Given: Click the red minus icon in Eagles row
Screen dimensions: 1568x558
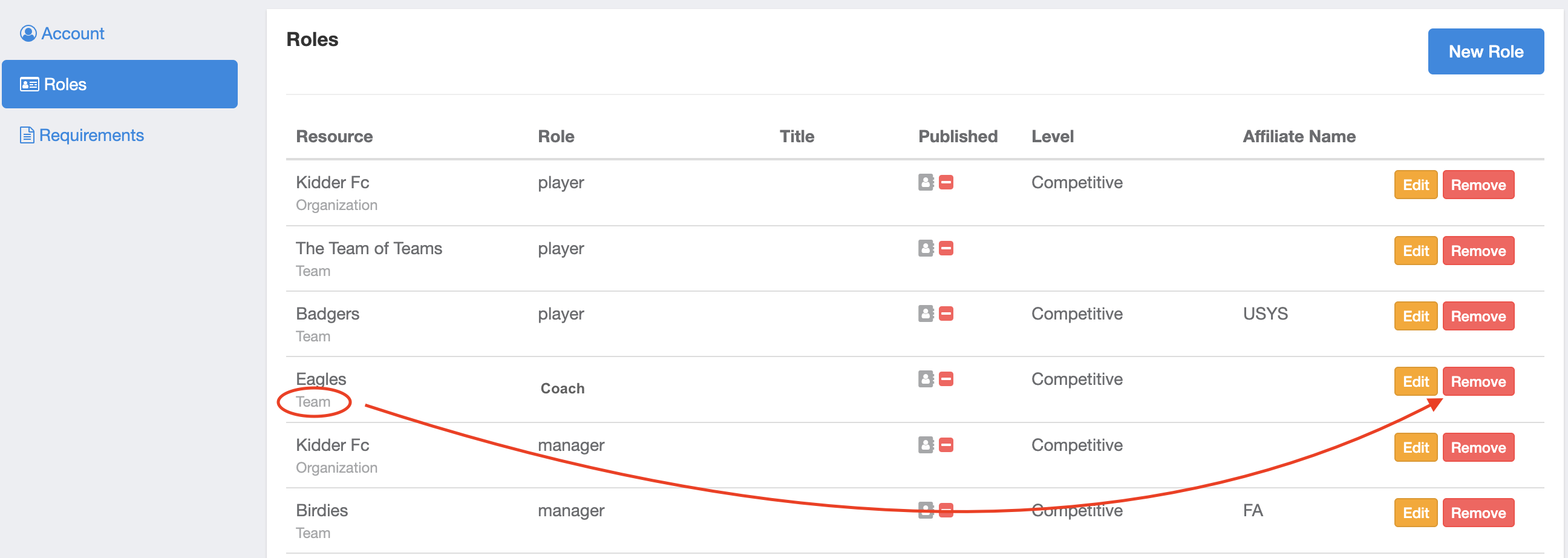Looking at the screenshot, I should (946, 379).
